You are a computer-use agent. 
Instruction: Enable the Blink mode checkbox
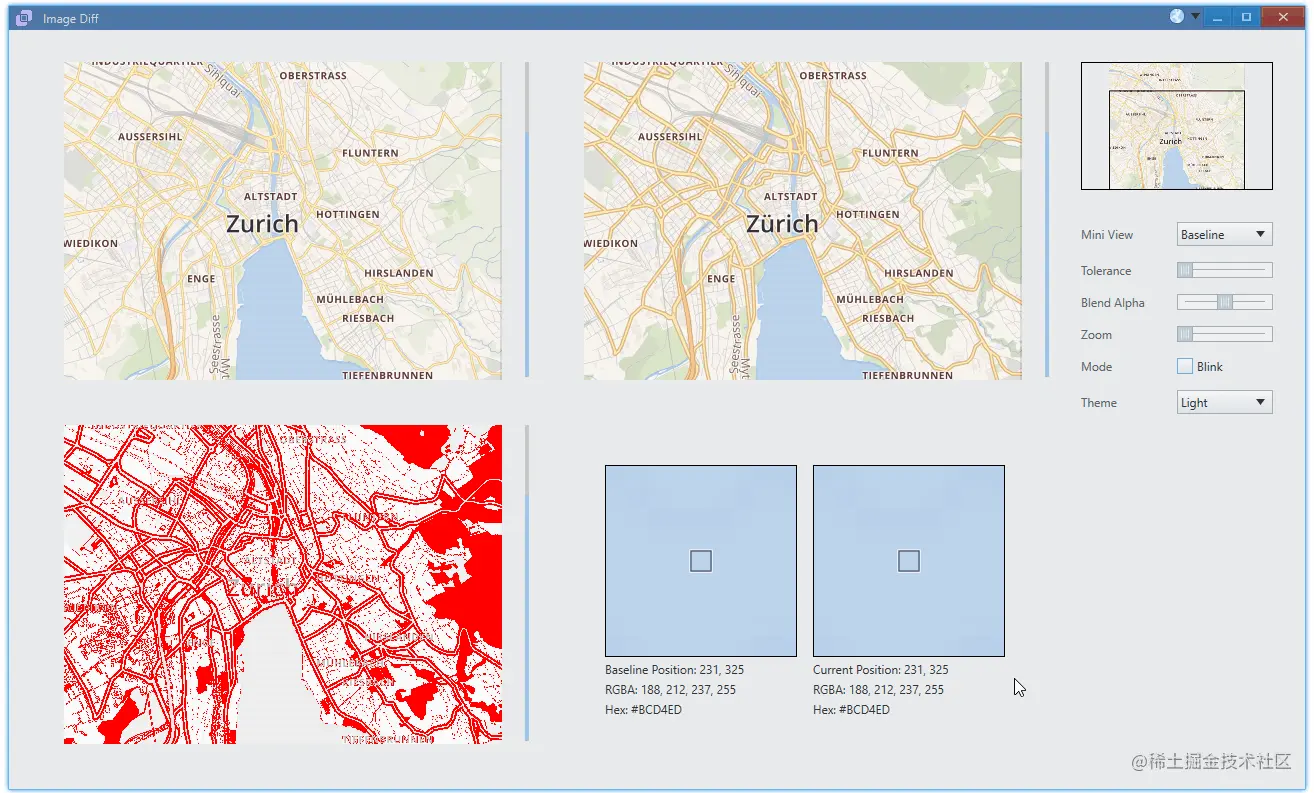click(x=1185, y=367)
